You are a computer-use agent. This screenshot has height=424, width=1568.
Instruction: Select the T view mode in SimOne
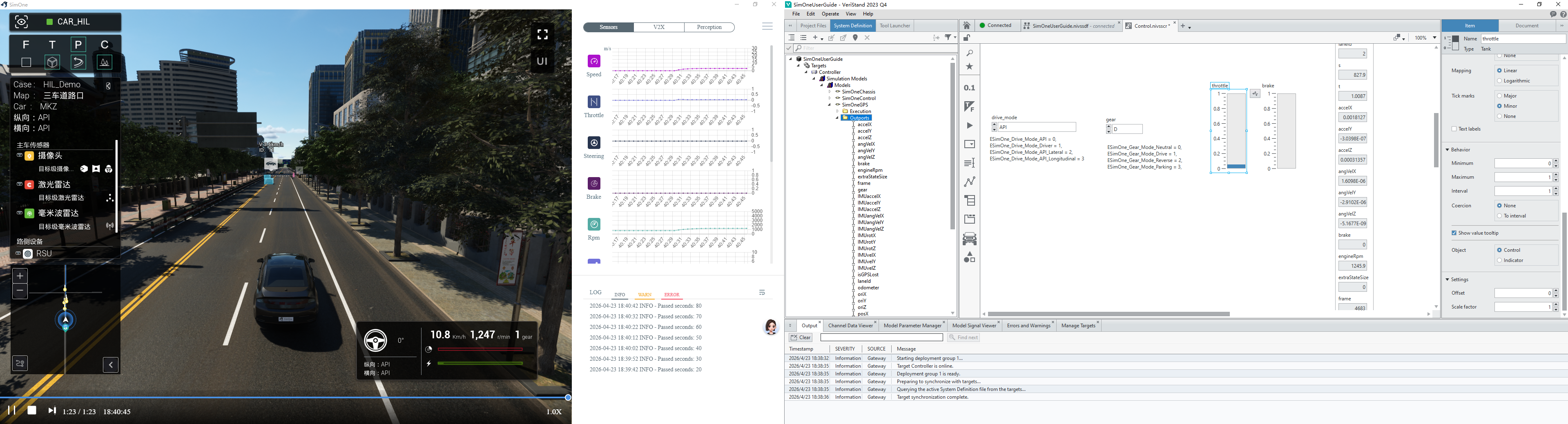point(52,44)
